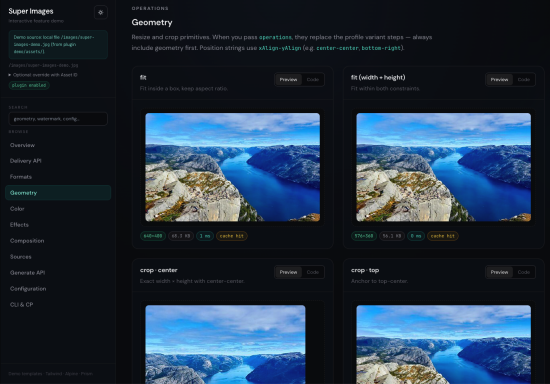The width and height of the screenshot is (550, 384).
Task: Click the '576×568' dimension badge
Action: [364, 236]
